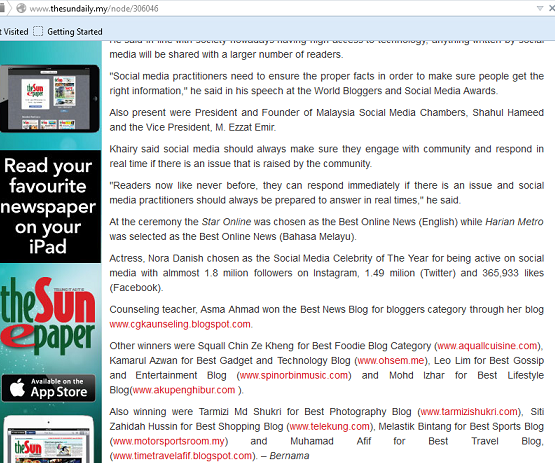558x463 pixels.
Task: Open www.tarmizishukri.com photography link
Action: tap(469, 411)
